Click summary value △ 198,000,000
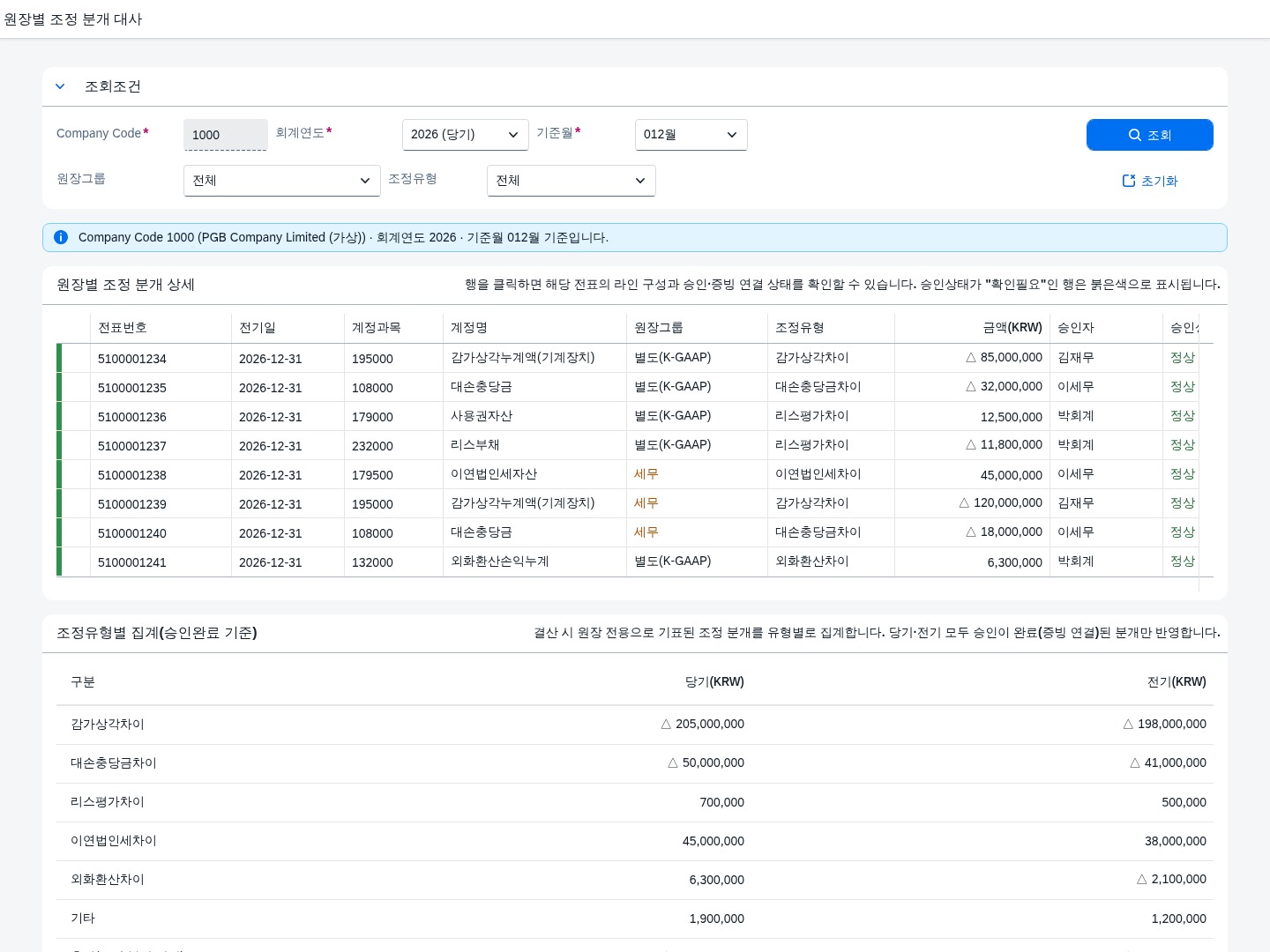 (x=1164, y=725)
